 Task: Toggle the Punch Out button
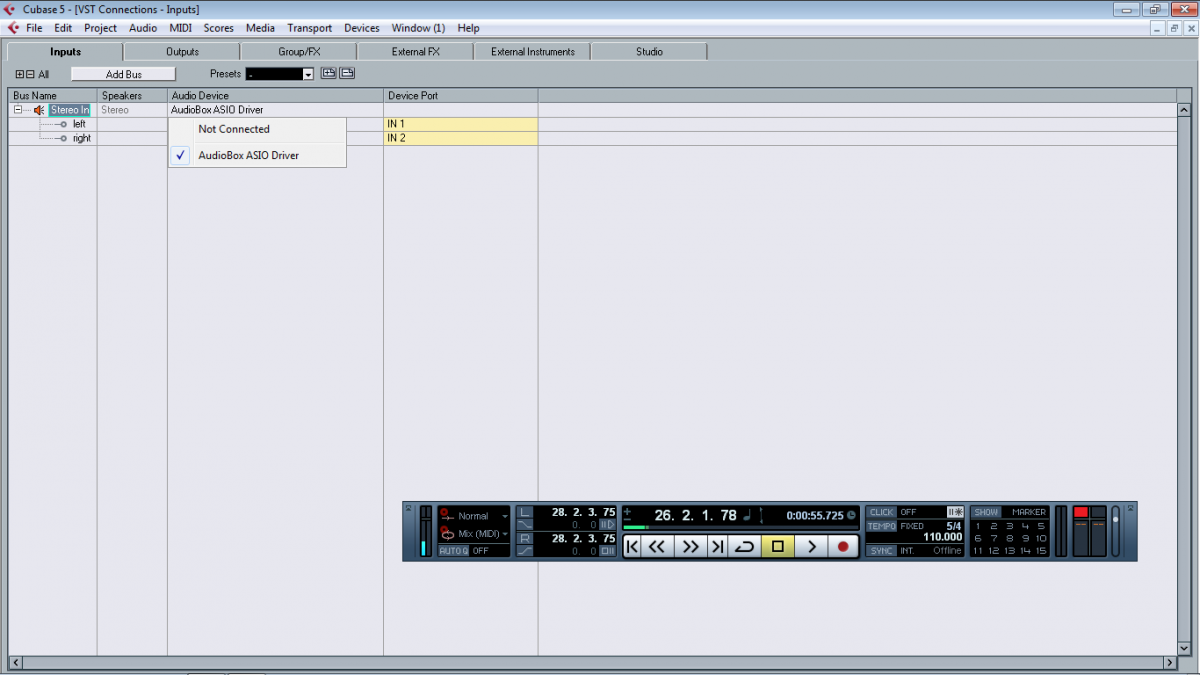click(x=525, y=551)
